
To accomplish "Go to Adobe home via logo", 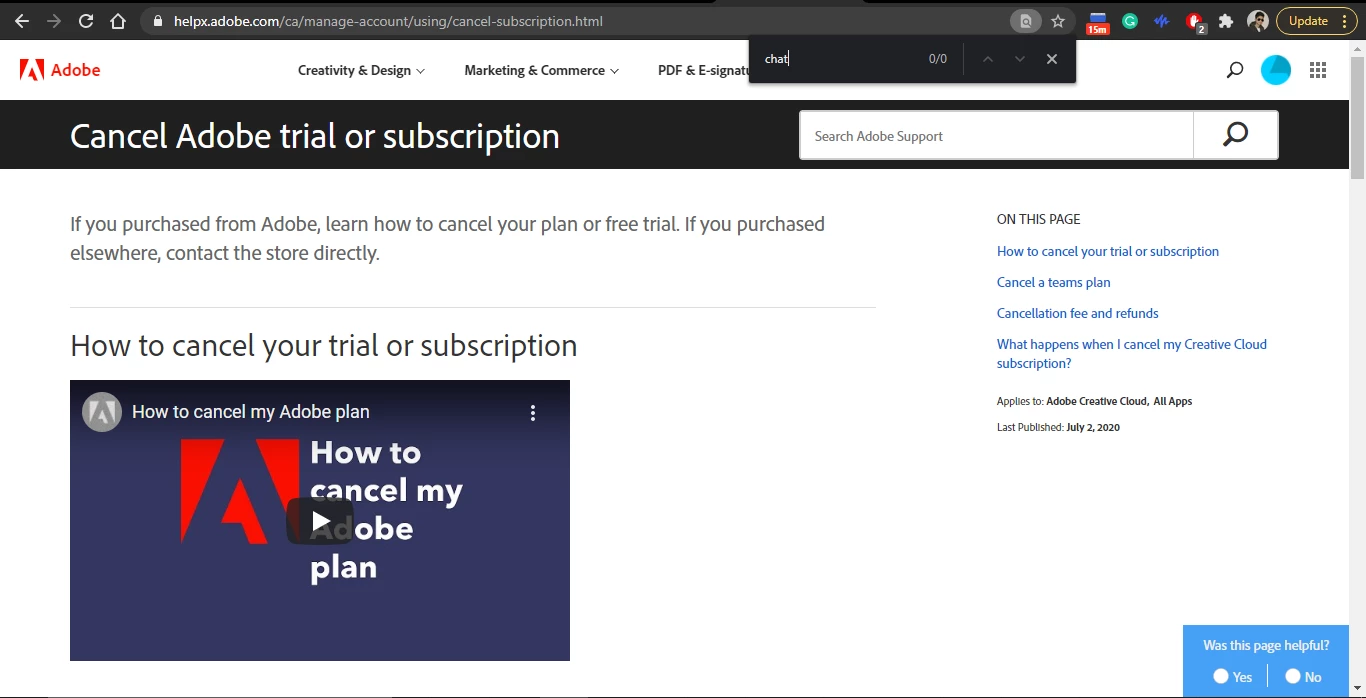I will (60, 70).
